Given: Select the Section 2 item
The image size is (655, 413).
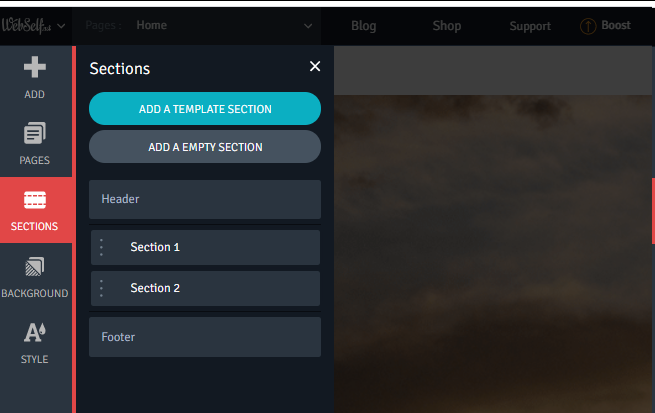Looking at the screenshot, I should (206, 288).
